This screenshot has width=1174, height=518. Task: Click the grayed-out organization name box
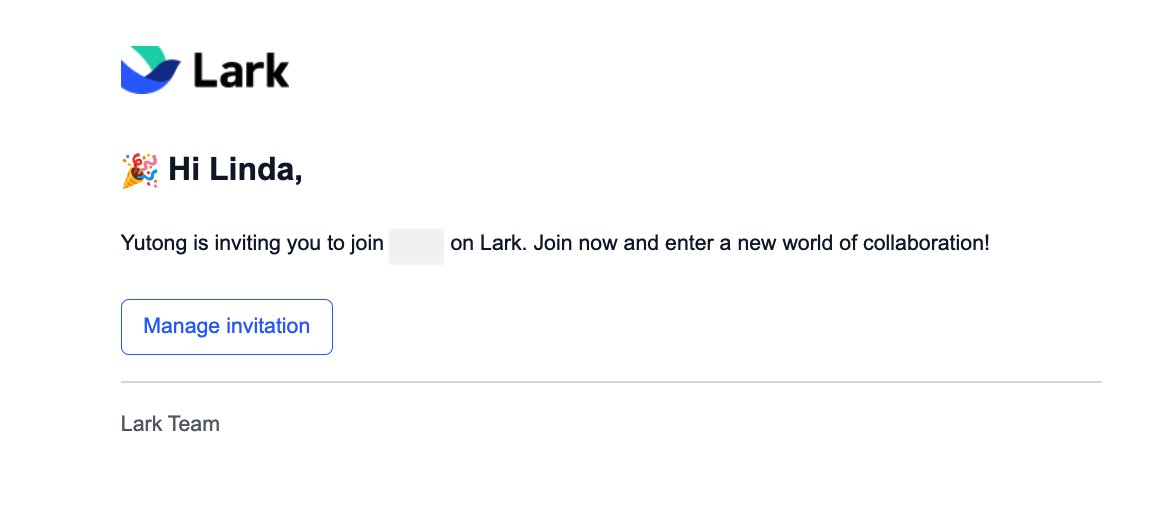[x=416, y=246]
